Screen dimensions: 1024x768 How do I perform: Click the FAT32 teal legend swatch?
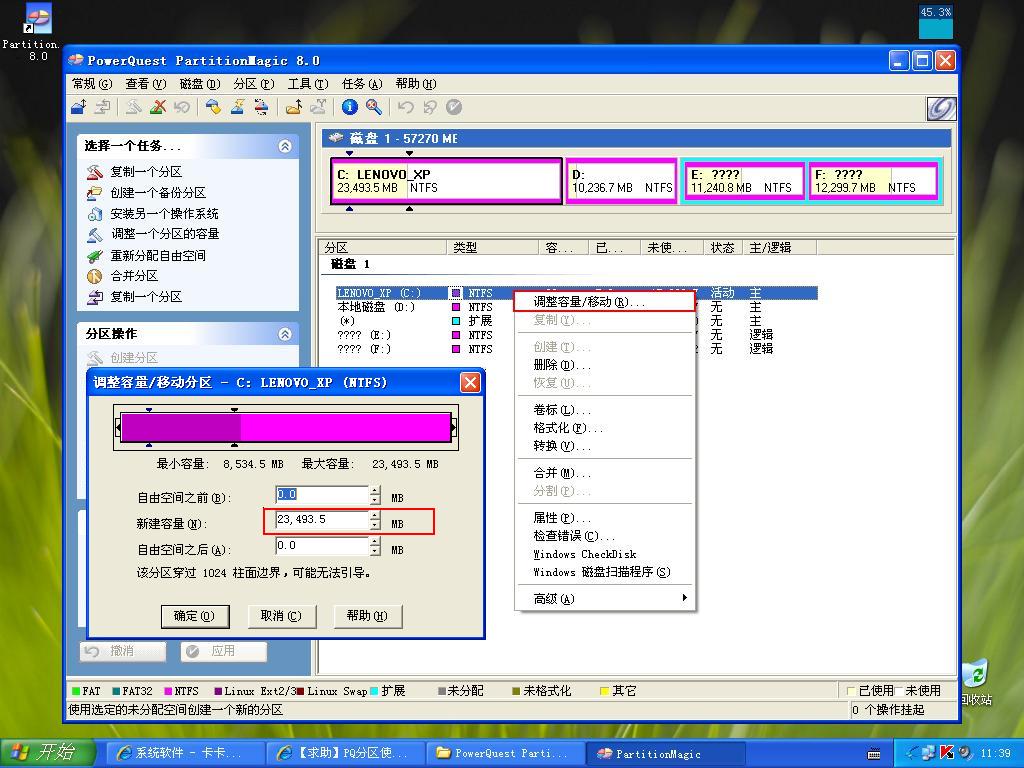pyautogui.click(x=116, y=691)
